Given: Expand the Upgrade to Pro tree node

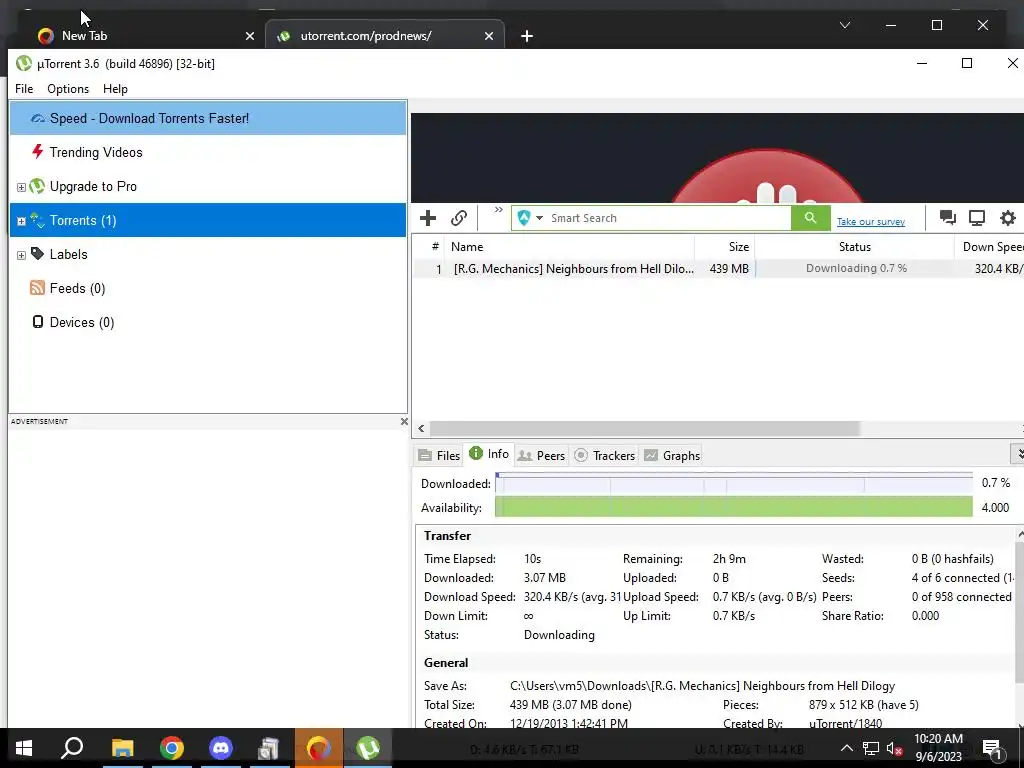Looking at the screenshot, I should [x=21, y=187].
